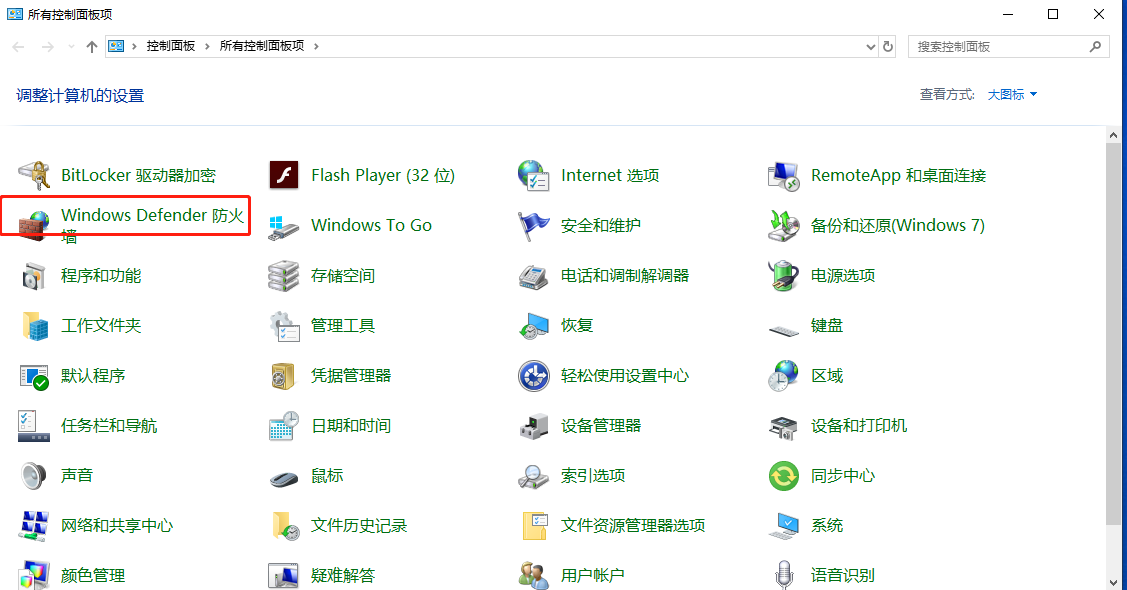Open the 大图标 view dropdown

point(1011,94)
